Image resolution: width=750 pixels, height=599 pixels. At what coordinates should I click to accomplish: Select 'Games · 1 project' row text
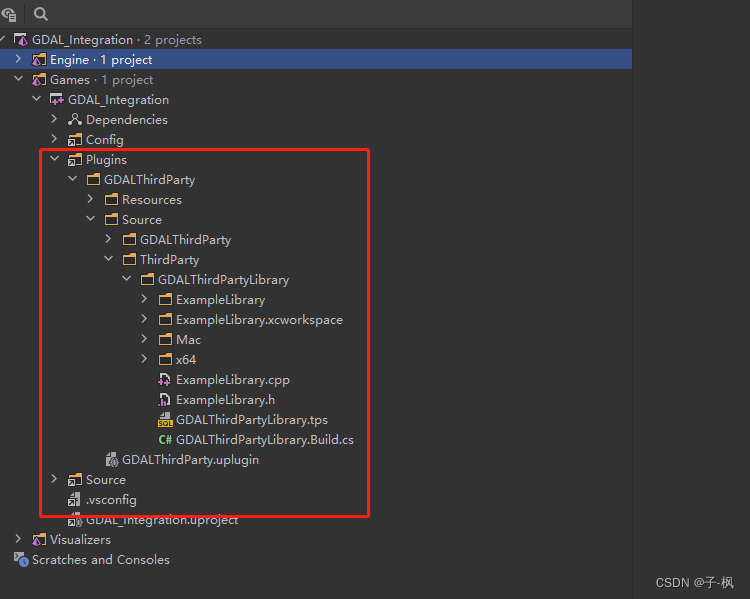(x=101, y=80)
